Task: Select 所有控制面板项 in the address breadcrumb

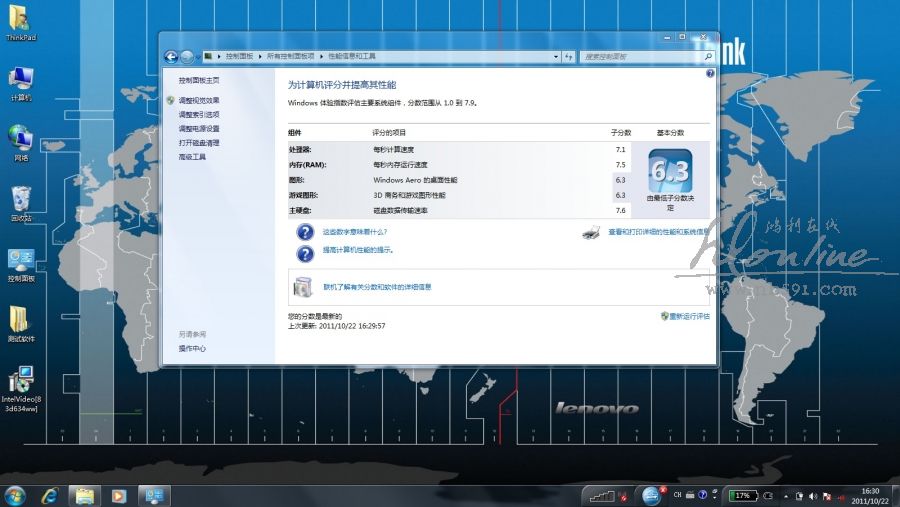Action: [x=290, y=57]
